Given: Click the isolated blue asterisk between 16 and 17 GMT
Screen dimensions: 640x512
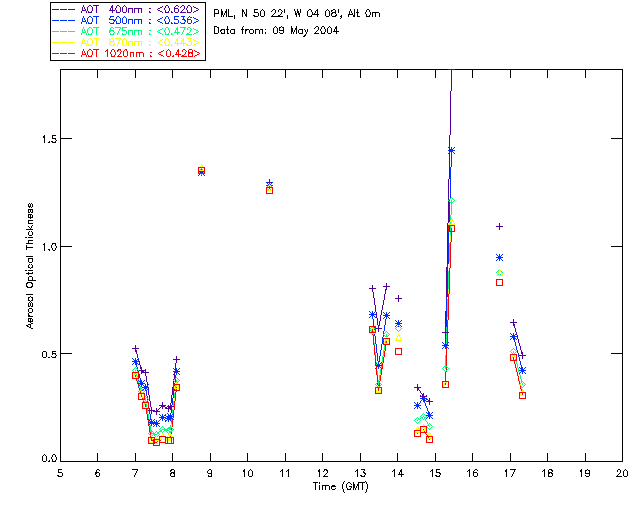Looking at the screenshot, I should (499, 258).
